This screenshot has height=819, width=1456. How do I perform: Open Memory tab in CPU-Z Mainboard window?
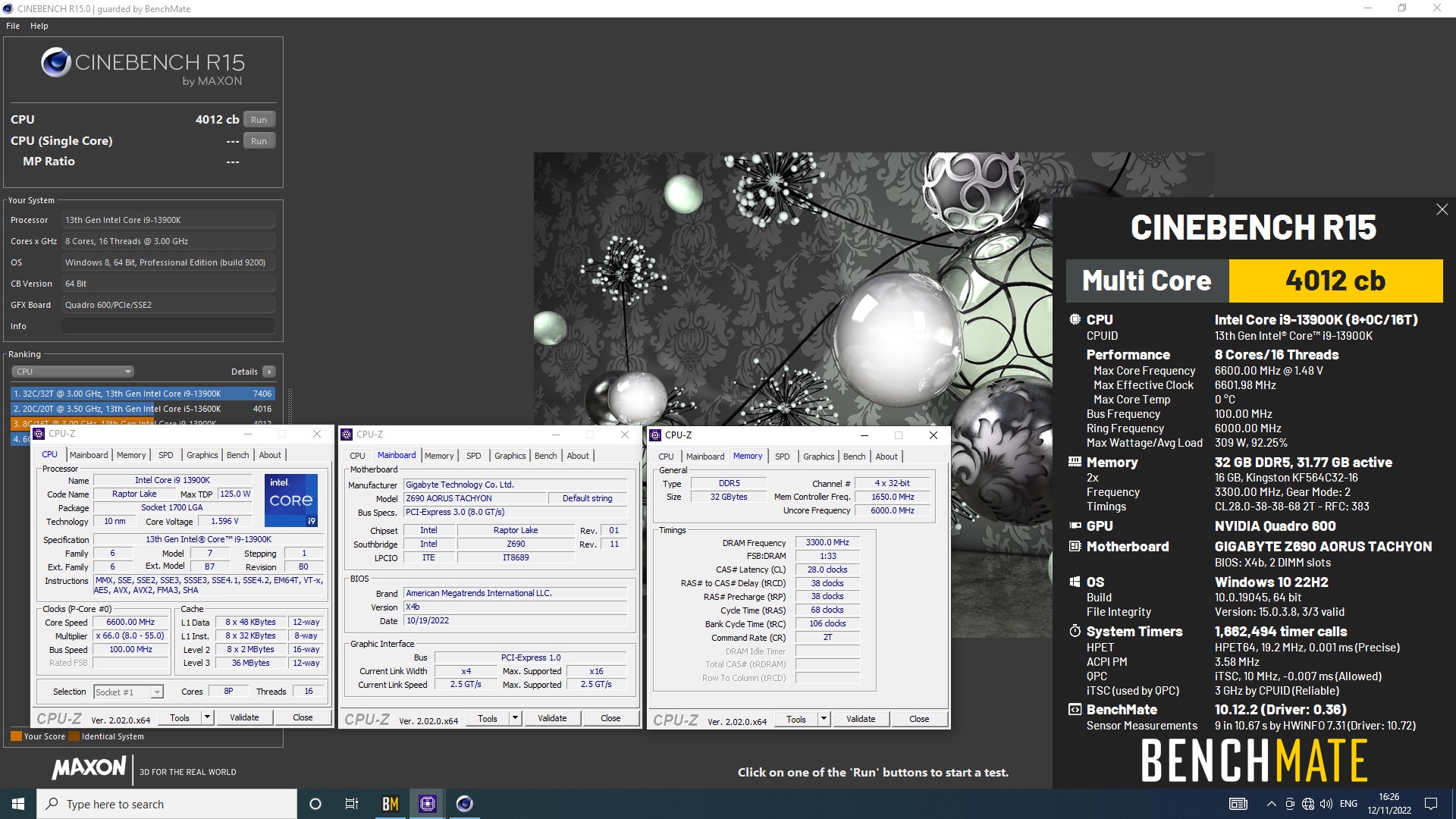[439, 456]
